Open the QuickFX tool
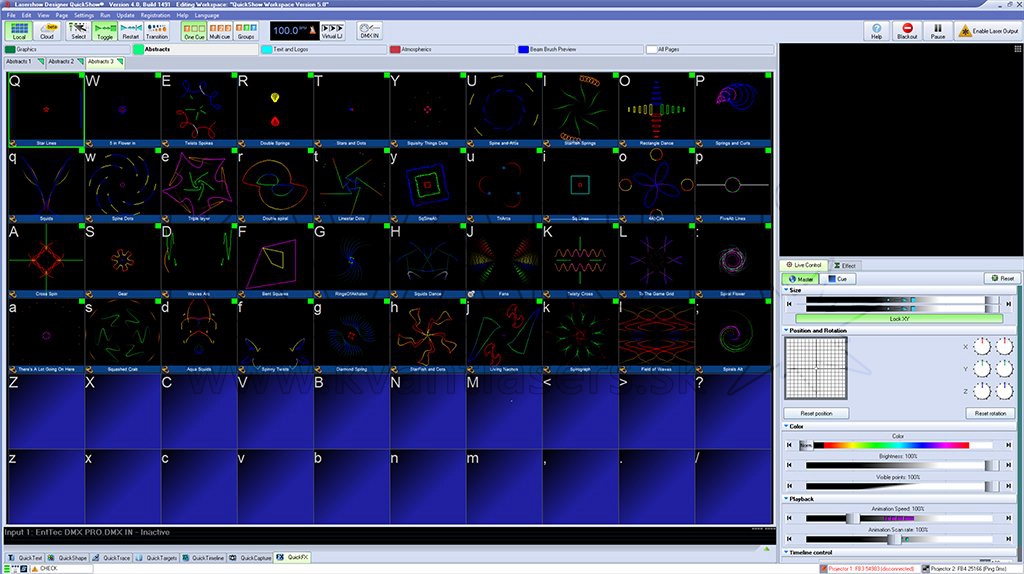Screen dimensions: 1024x574 [x=292, y=558]
